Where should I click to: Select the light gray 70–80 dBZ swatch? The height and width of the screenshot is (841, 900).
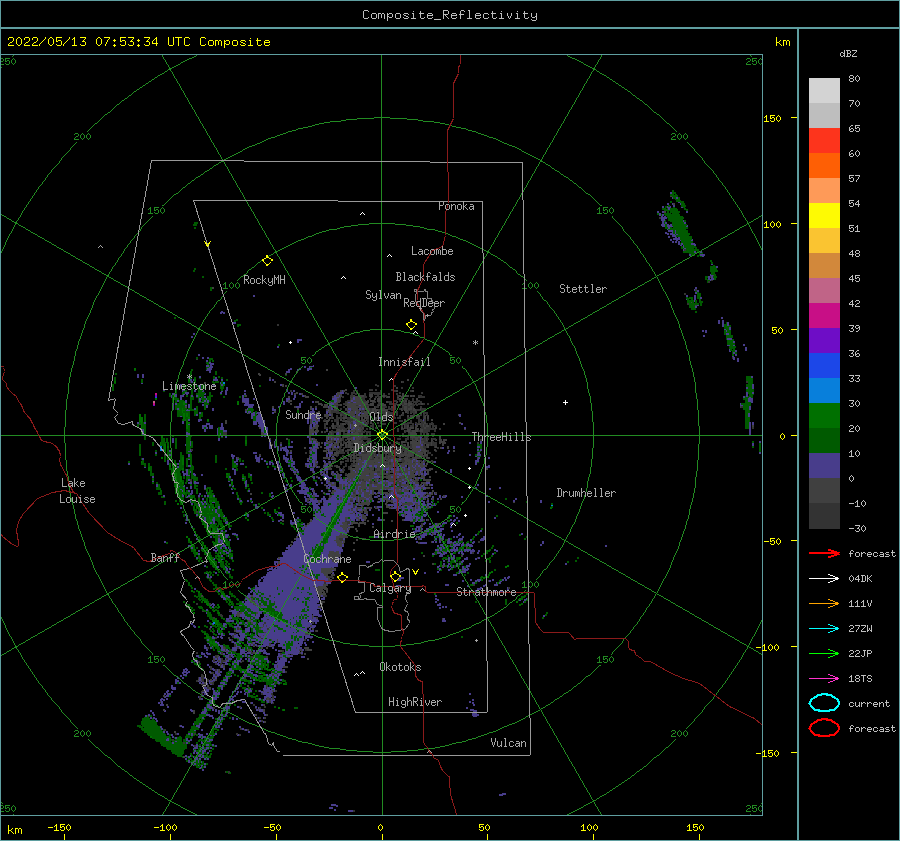click(x=824, y=91)
